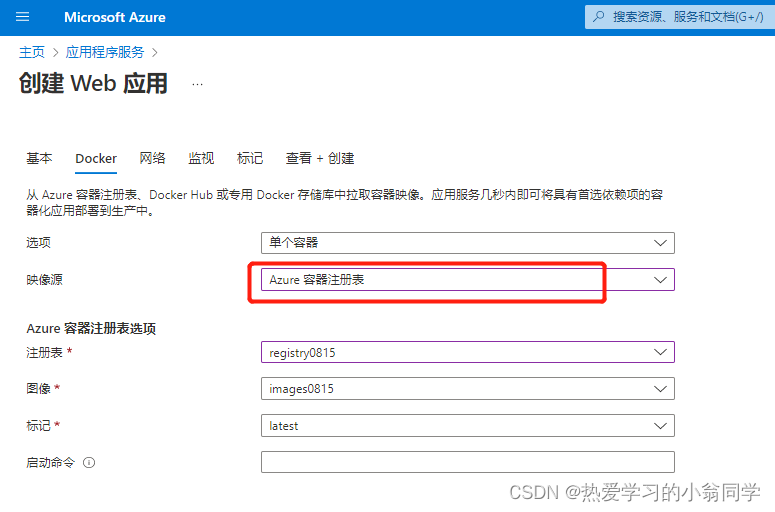
Task: Switch to the 标记 tab
Action: click(x=250, y=158)
